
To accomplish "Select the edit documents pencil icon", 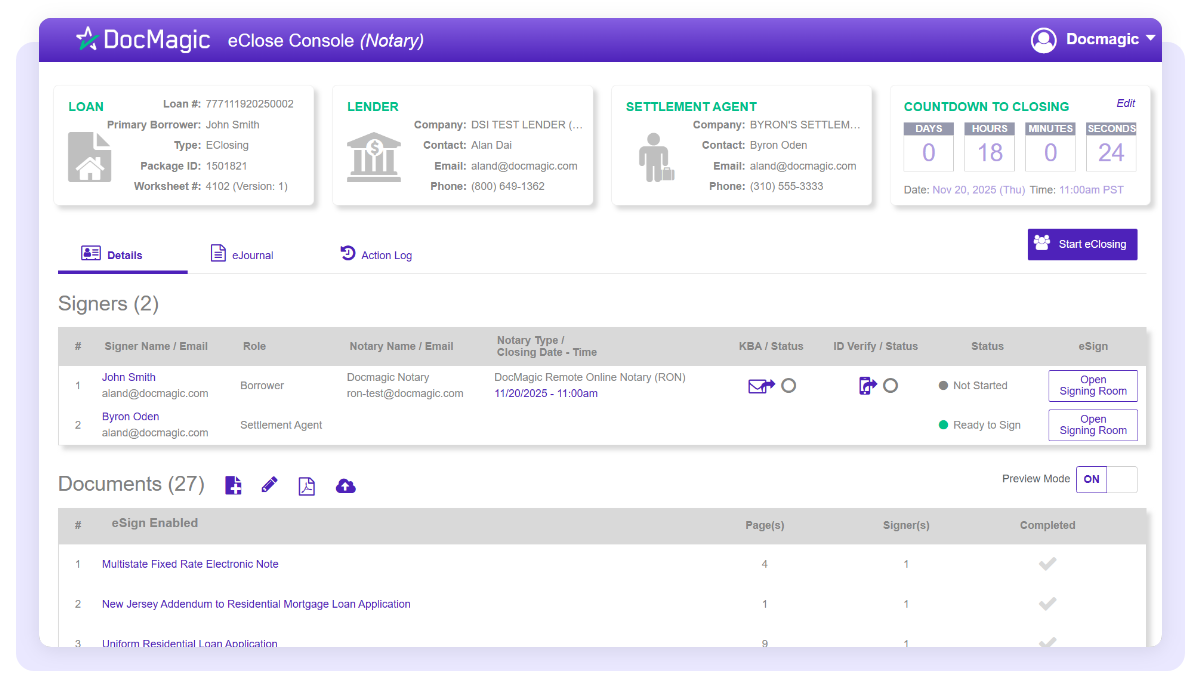I will point(269,485).
